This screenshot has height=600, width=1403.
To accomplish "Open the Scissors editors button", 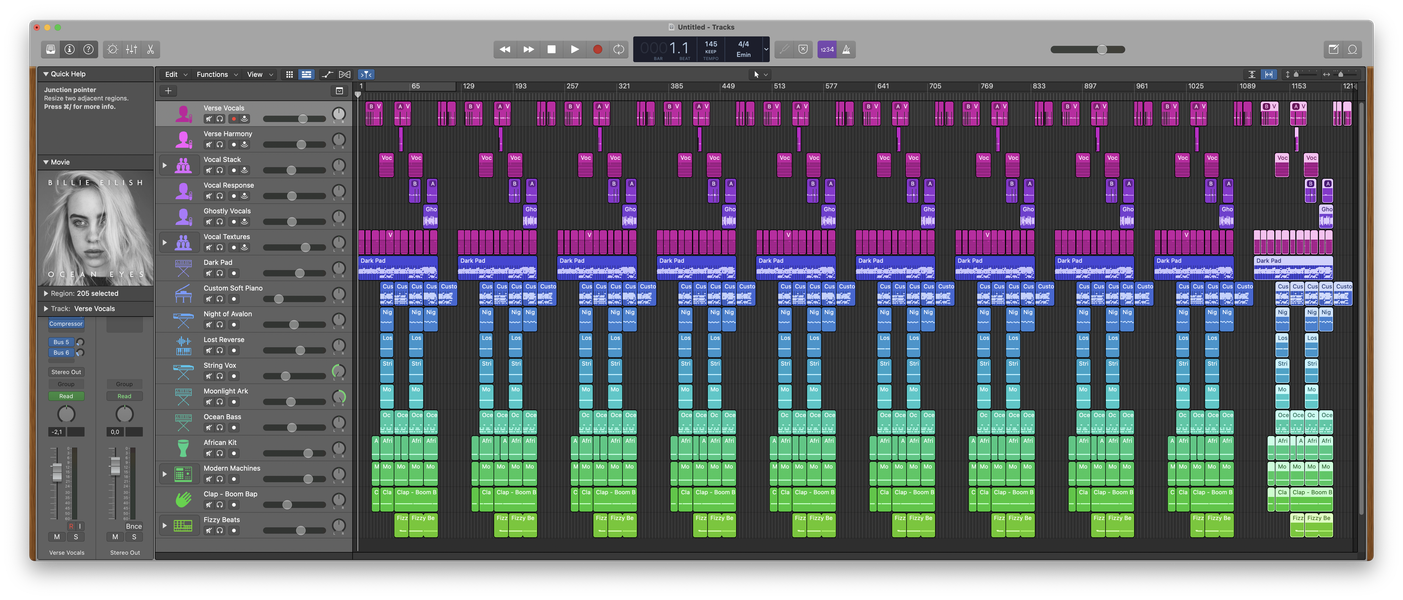I will pos(150,49).
